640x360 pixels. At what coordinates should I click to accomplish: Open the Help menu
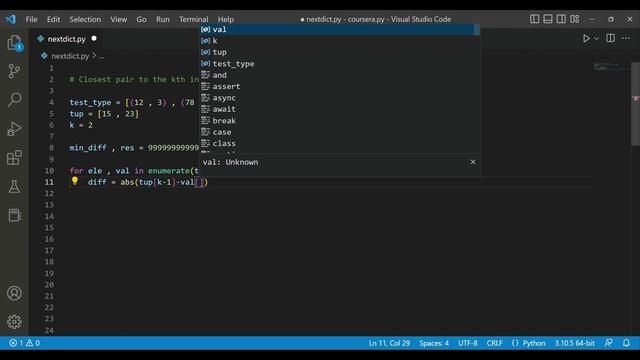(226, 19)
